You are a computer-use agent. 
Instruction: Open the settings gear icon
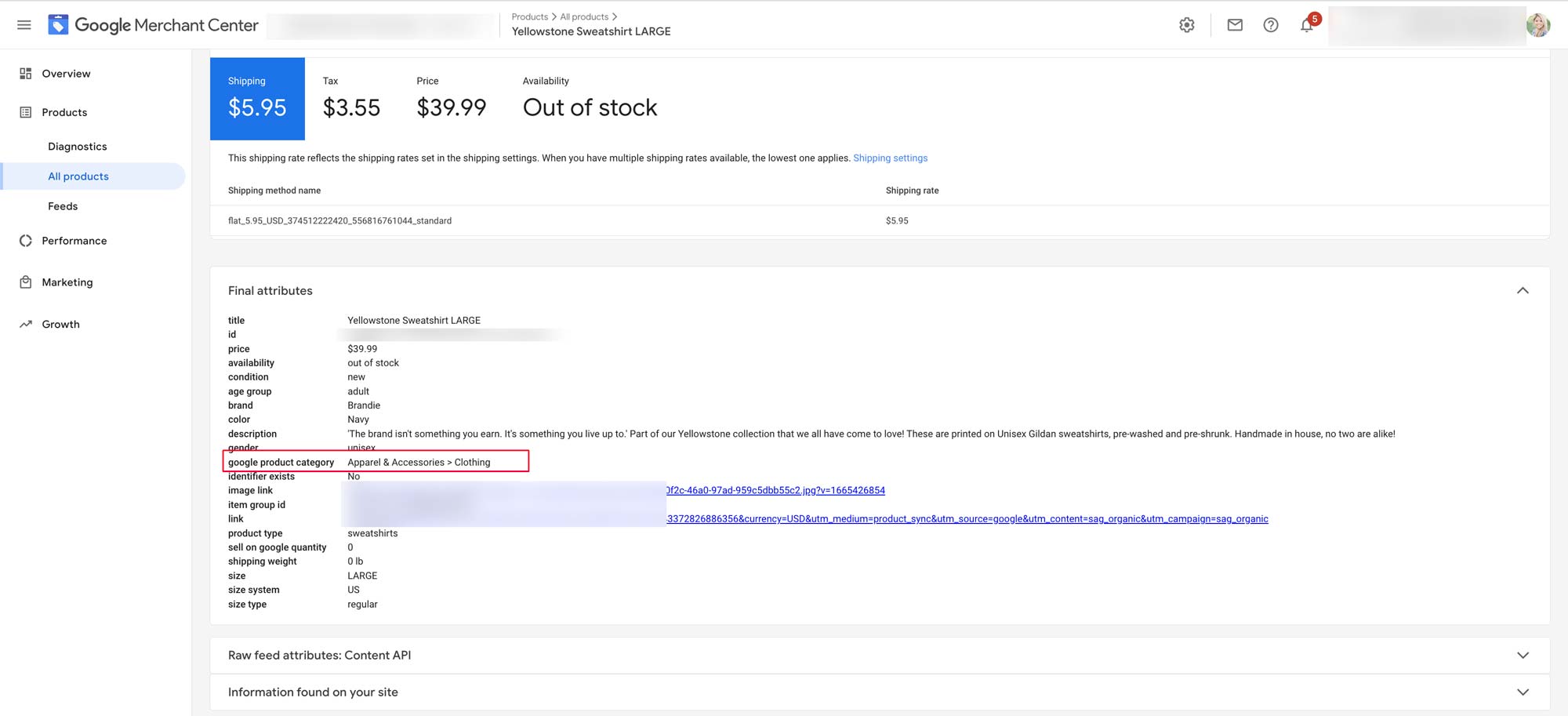point(1187,25)
